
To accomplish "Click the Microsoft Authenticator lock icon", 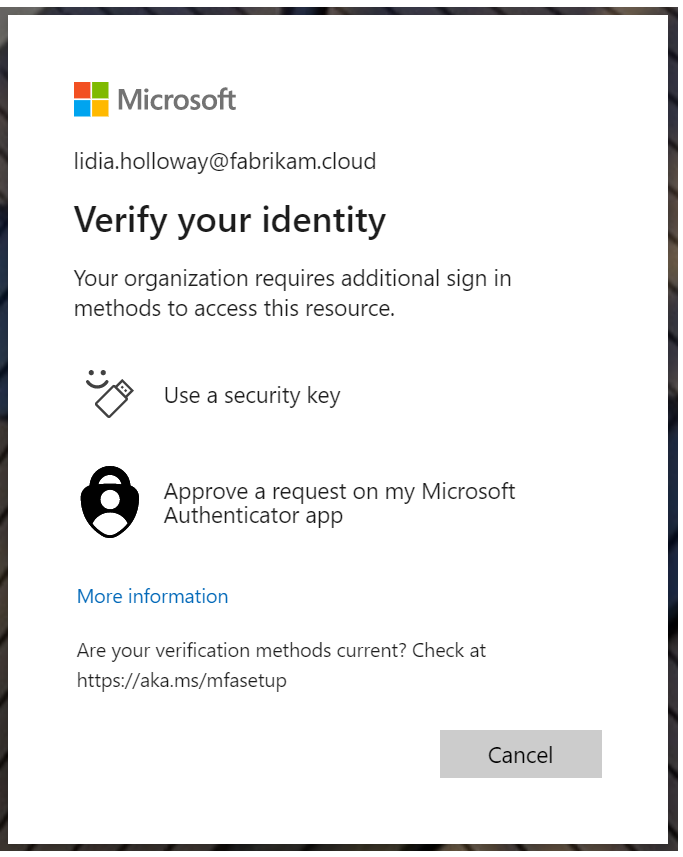I will click(x=110, y=502).
